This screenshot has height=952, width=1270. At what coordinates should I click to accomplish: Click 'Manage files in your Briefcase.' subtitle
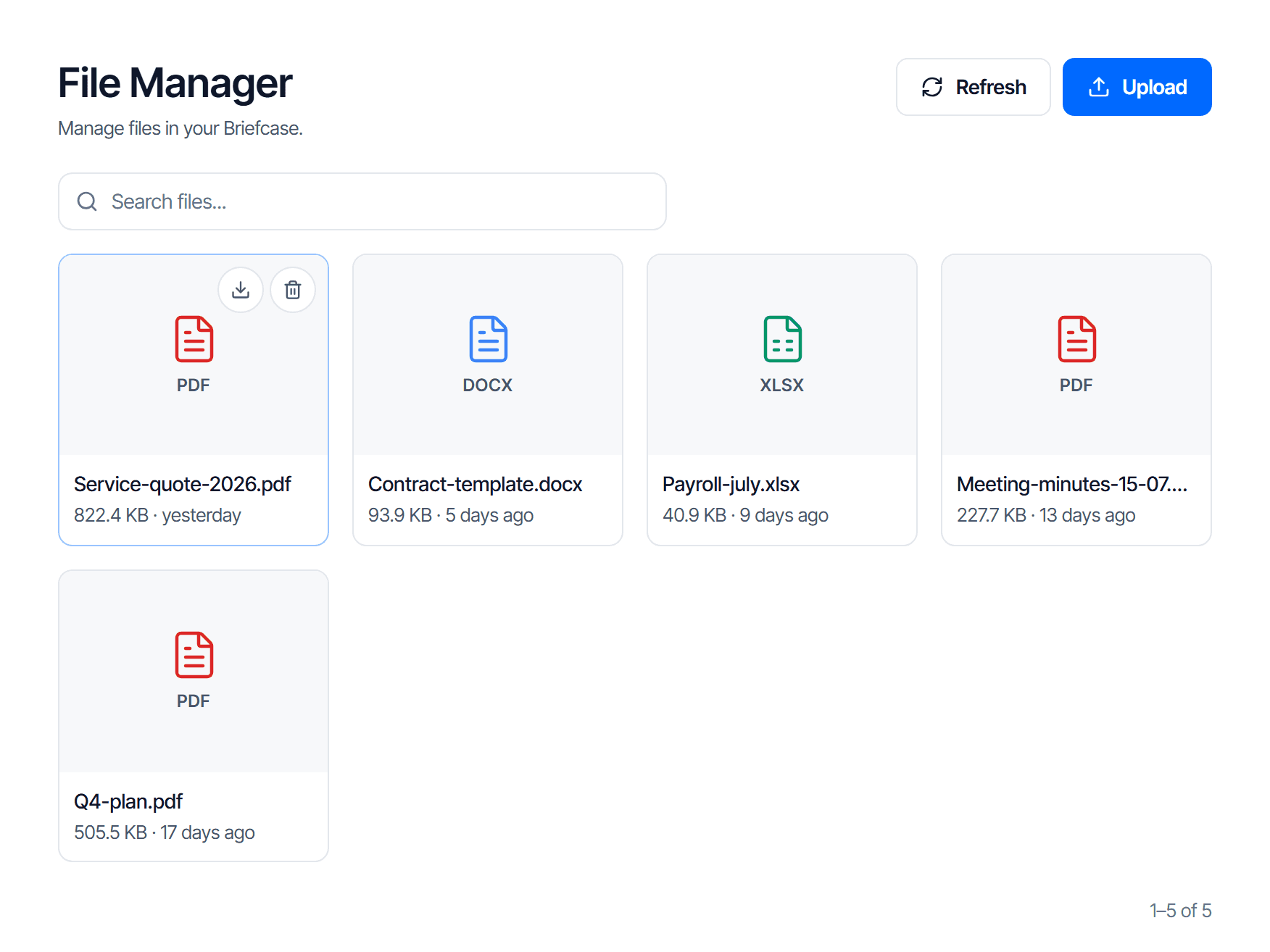pos(180,128)
